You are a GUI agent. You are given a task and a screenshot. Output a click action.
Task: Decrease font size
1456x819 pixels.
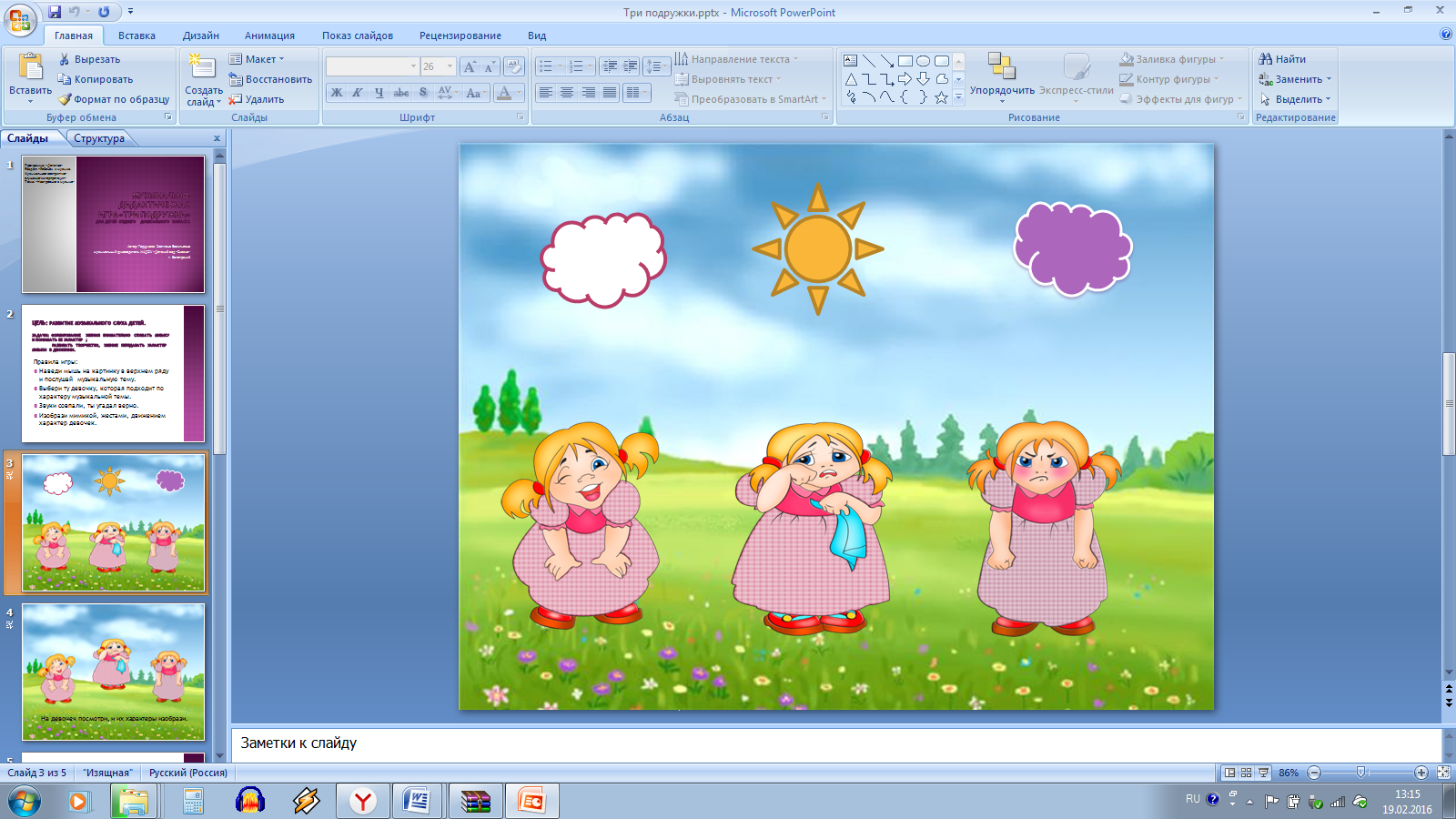pos(490,66)
